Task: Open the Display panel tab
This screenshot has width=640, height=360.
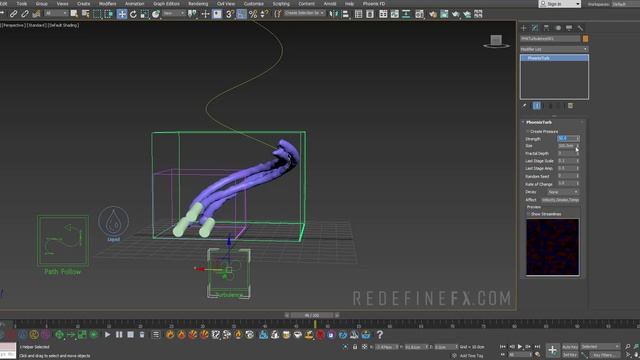Action: click(569, 28)
